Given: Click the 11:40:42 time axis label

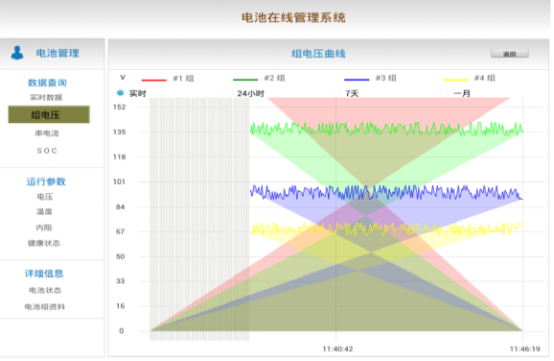Looking at the screenshot, I should pos(338,349).
